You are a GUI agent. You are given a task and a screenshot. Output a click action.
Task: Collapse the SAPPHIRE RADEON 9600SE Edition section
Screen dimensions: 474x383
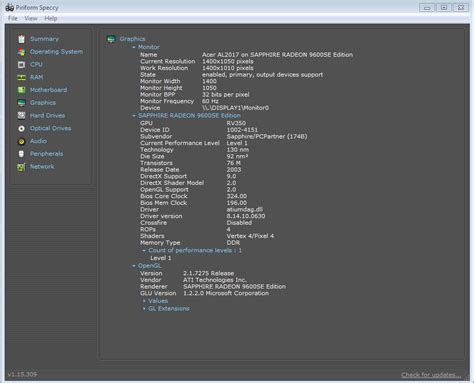(134, 116)
